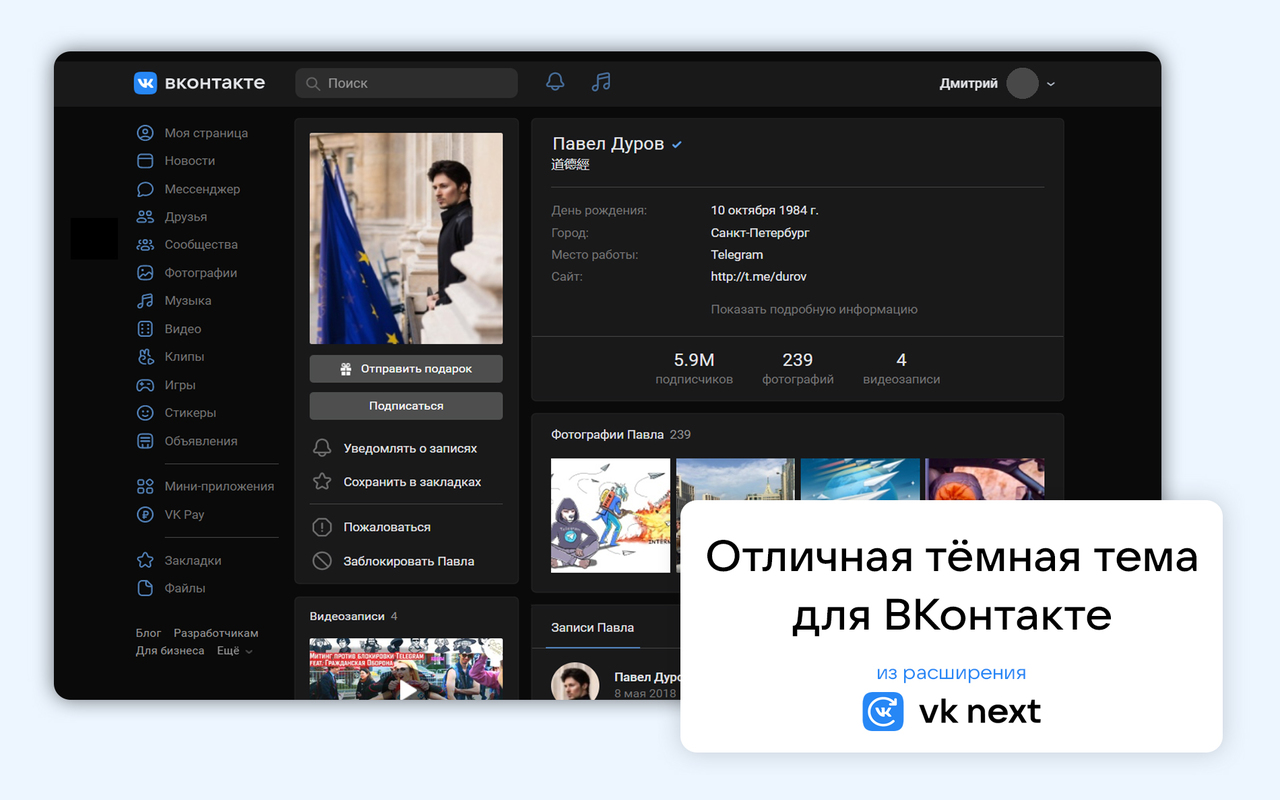Click the post author's small avatar

575,680
